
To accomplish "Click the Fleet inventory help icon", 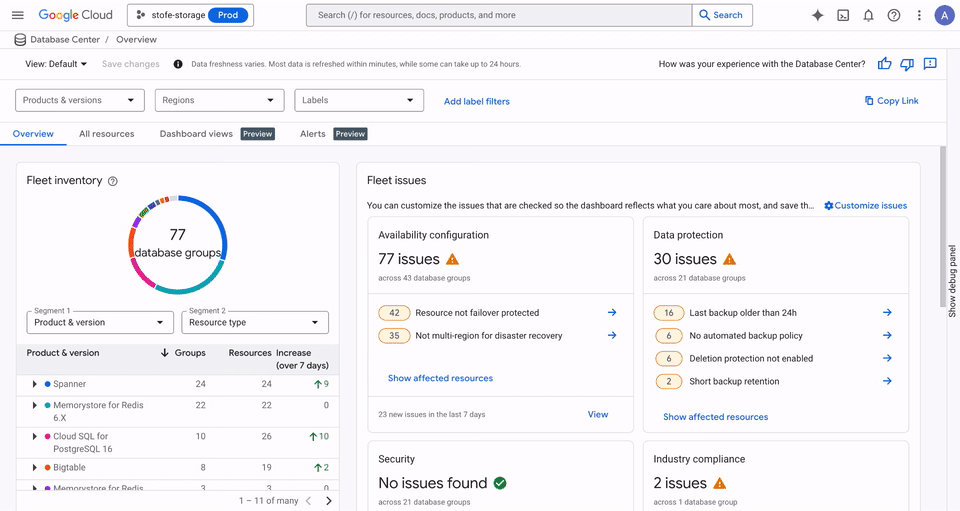I will pos(113,181).
